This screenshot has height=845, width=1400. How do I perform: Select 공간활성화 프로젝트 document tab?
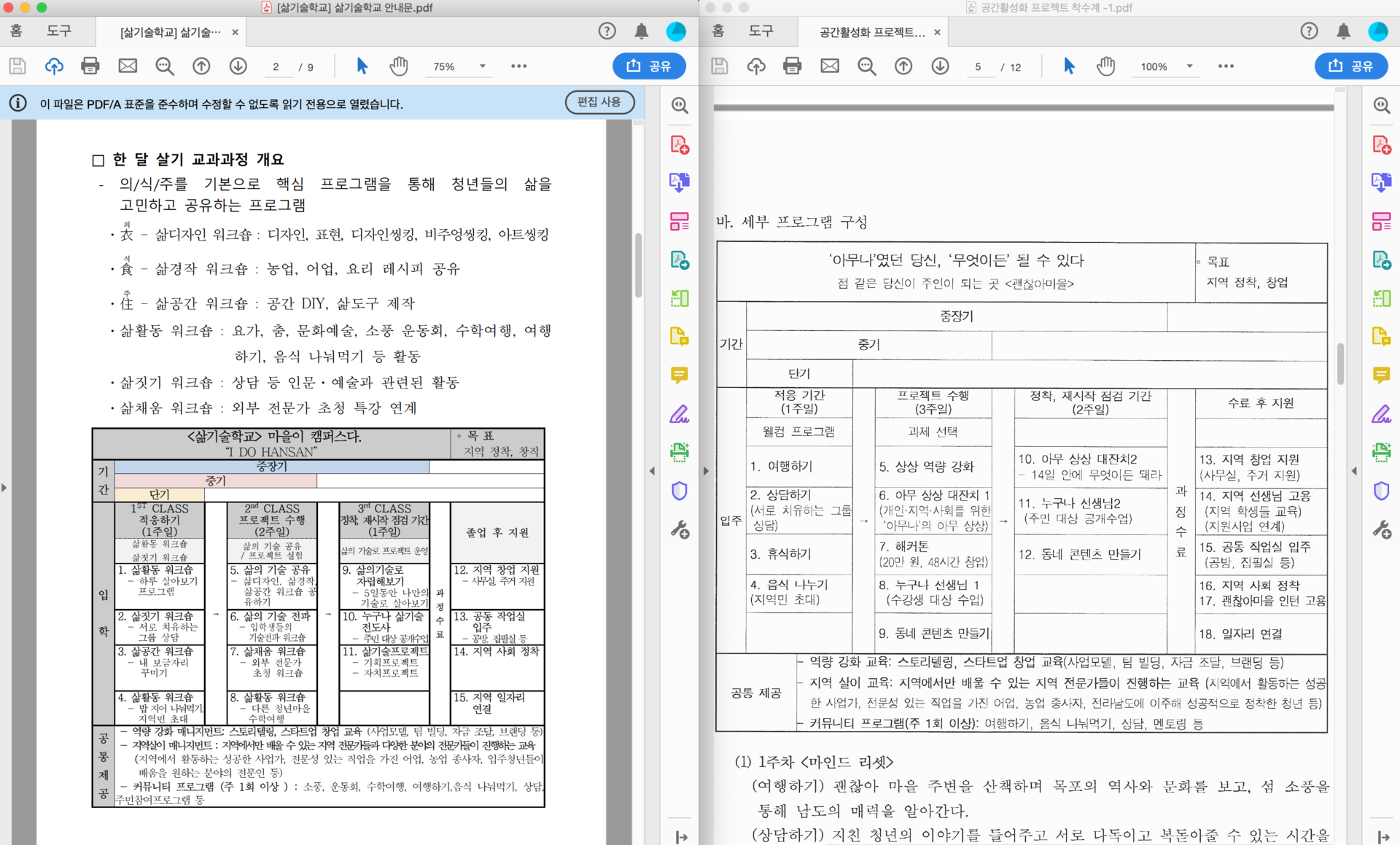click(x=872, y=32)
